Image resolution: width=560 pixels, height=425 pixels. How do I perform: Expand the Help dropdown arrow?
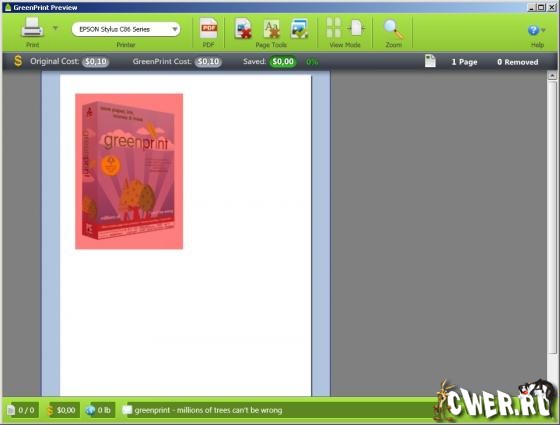point(543,30)
